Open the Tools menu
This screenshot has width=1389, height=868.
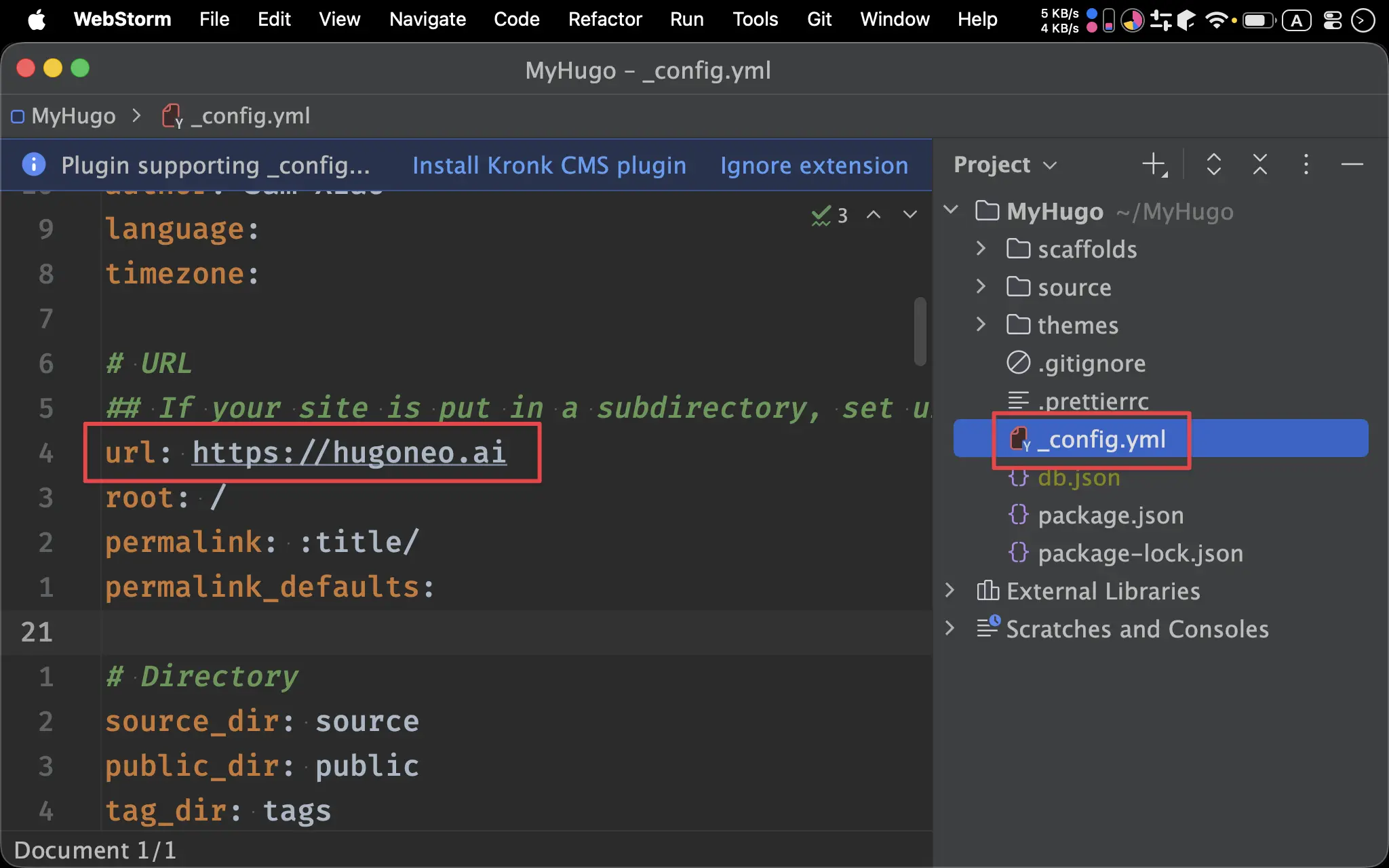[x=755, y=20]
